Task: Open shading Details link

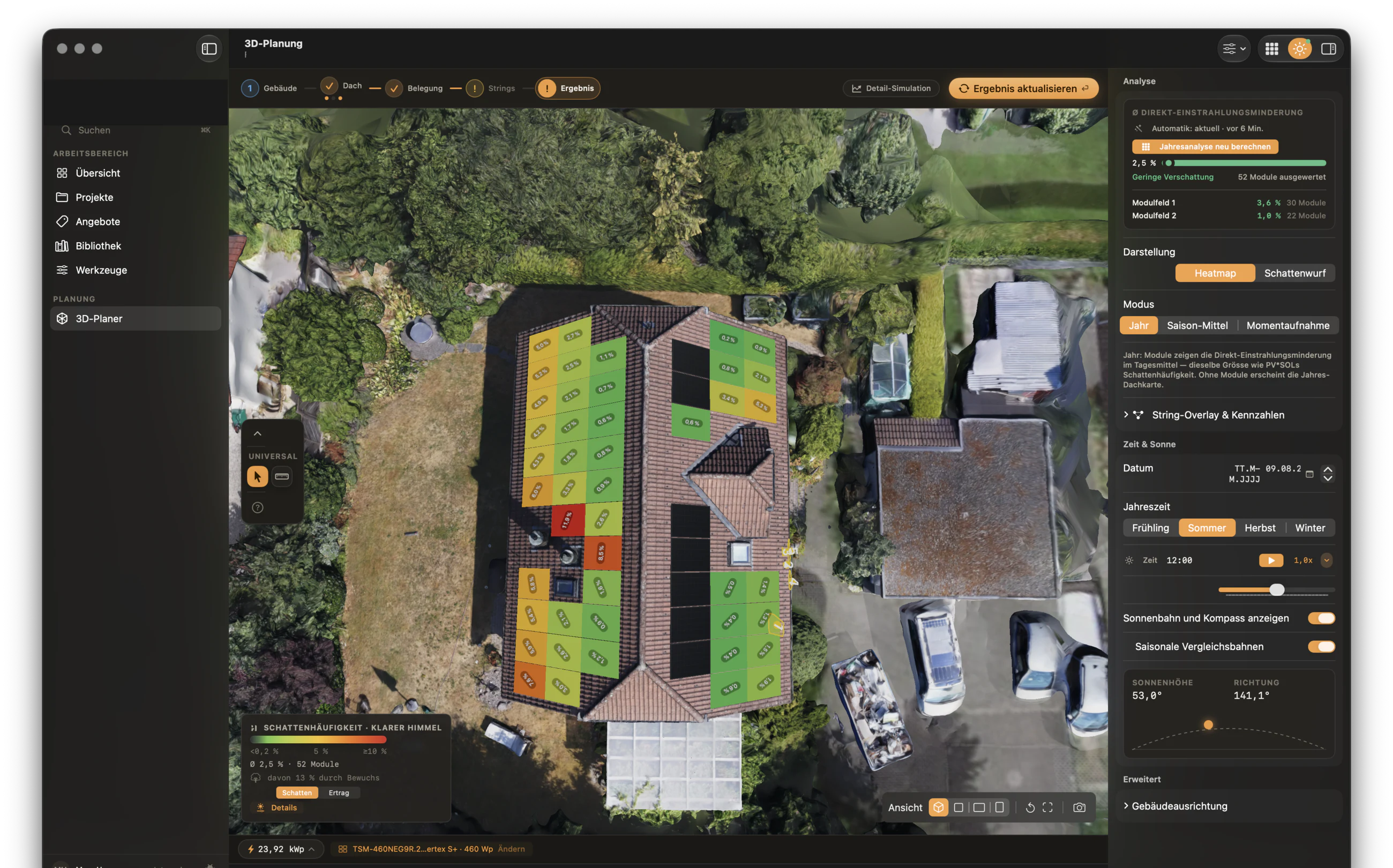Action: (x=276, y=808)
